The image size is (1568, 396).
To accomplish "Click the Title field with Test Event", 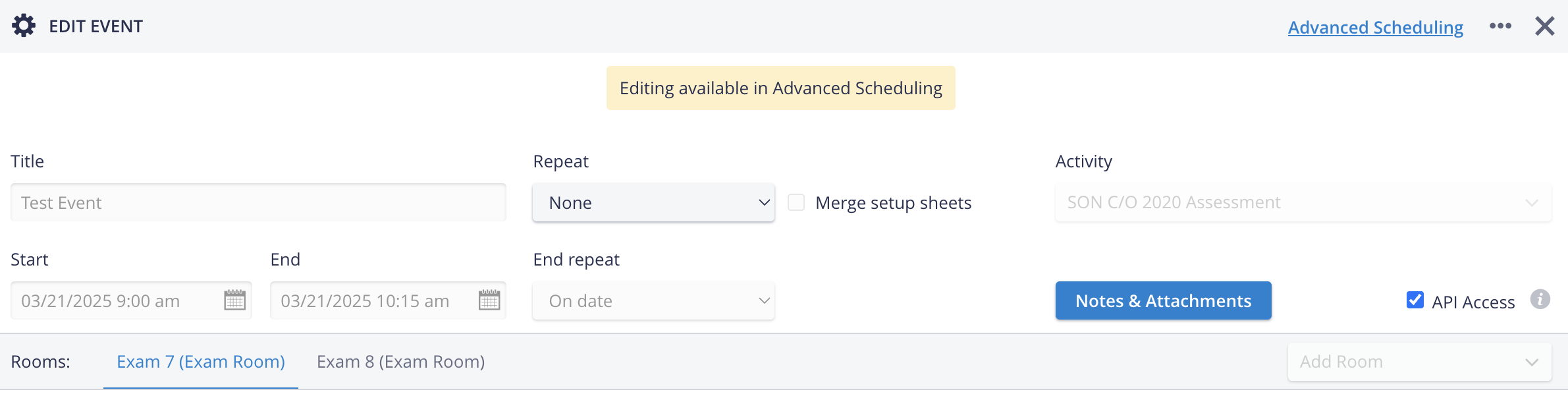I will pyautogui.click(x=258, y=202).
